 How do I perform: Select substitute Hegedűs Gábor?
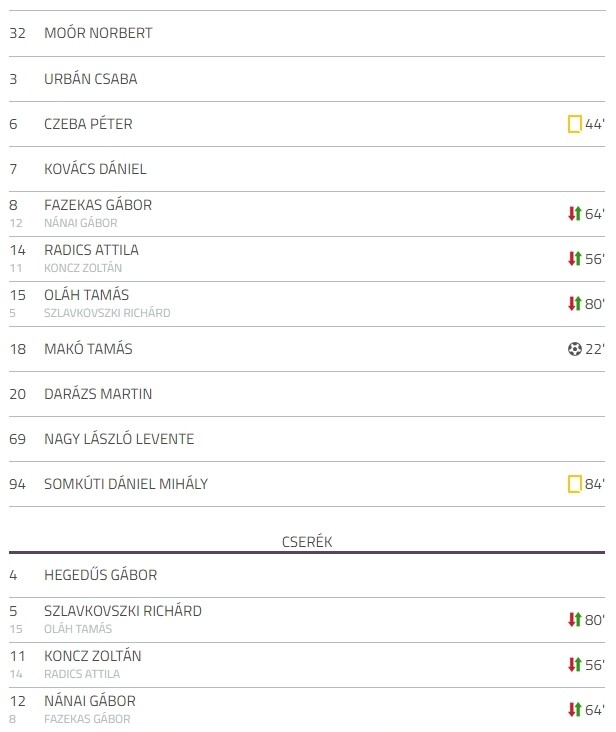[x=100, y=575]
